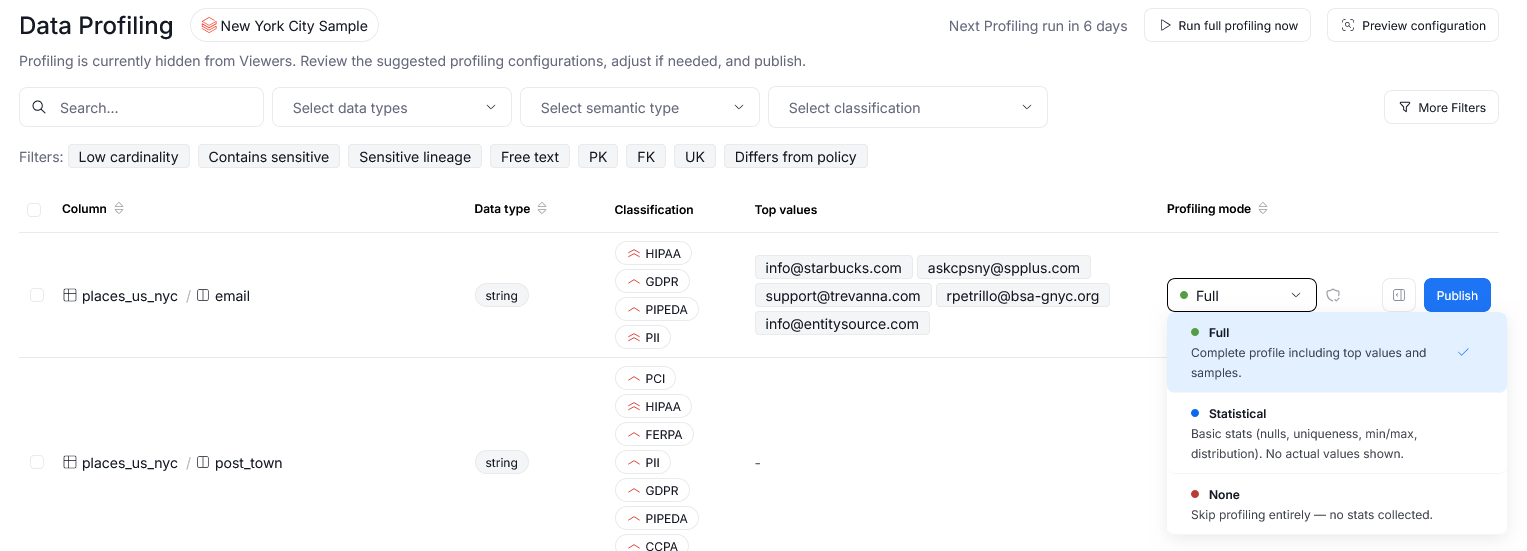The width and height of the screenshot is (1527, 551).
Task: Click the chevron icon on email's GDPR tag
Action: pyautogui.click(x=633, y=282)
